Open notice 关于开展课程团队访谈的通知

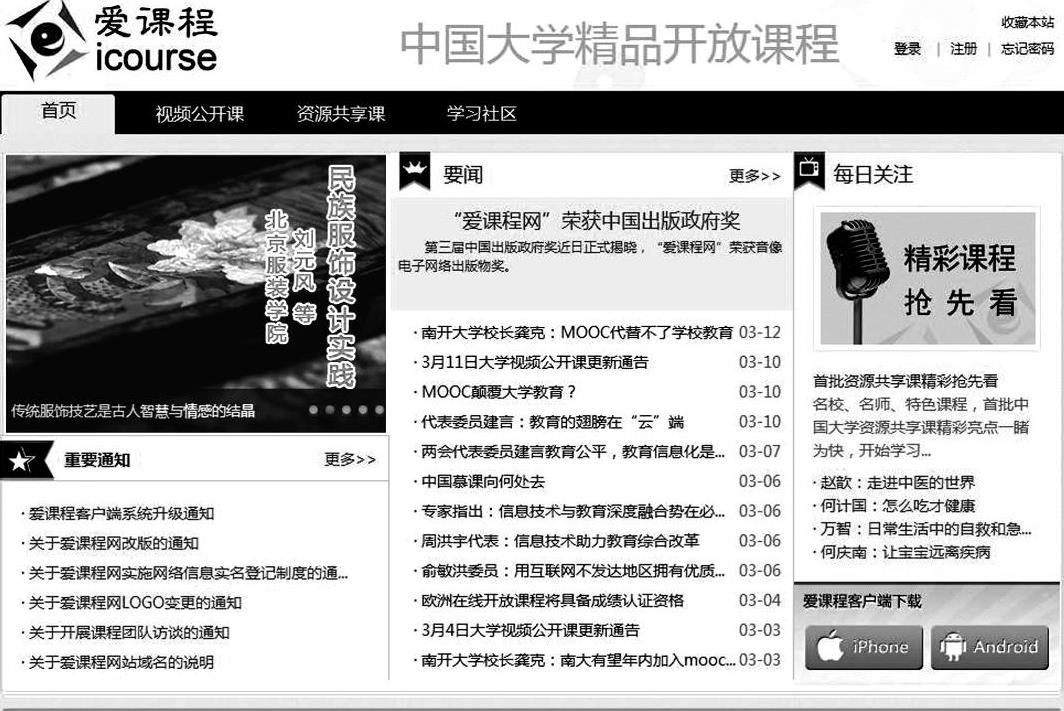(129, 633)
